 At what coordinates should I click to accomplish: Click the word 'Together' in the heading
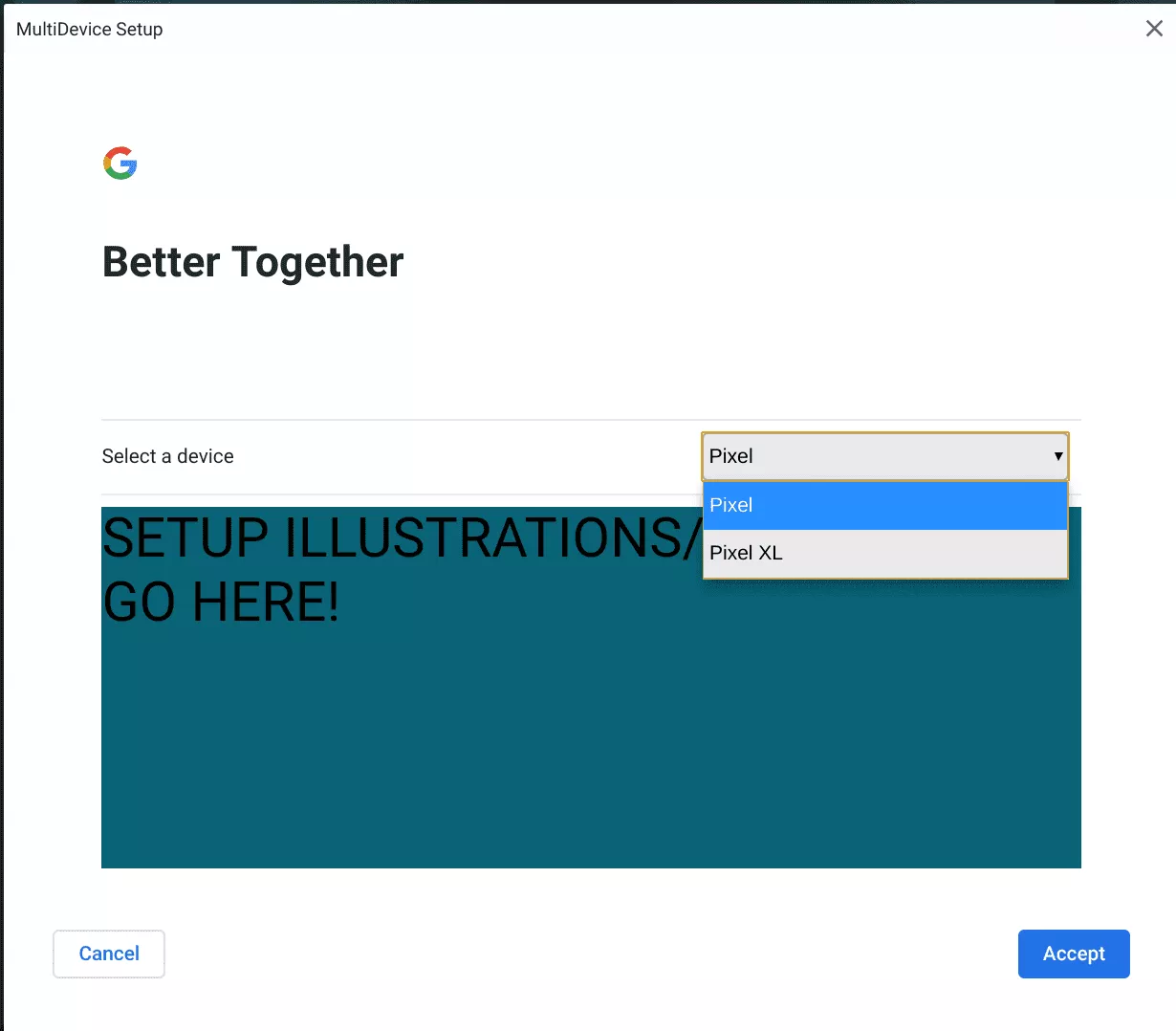coord(317,262)
